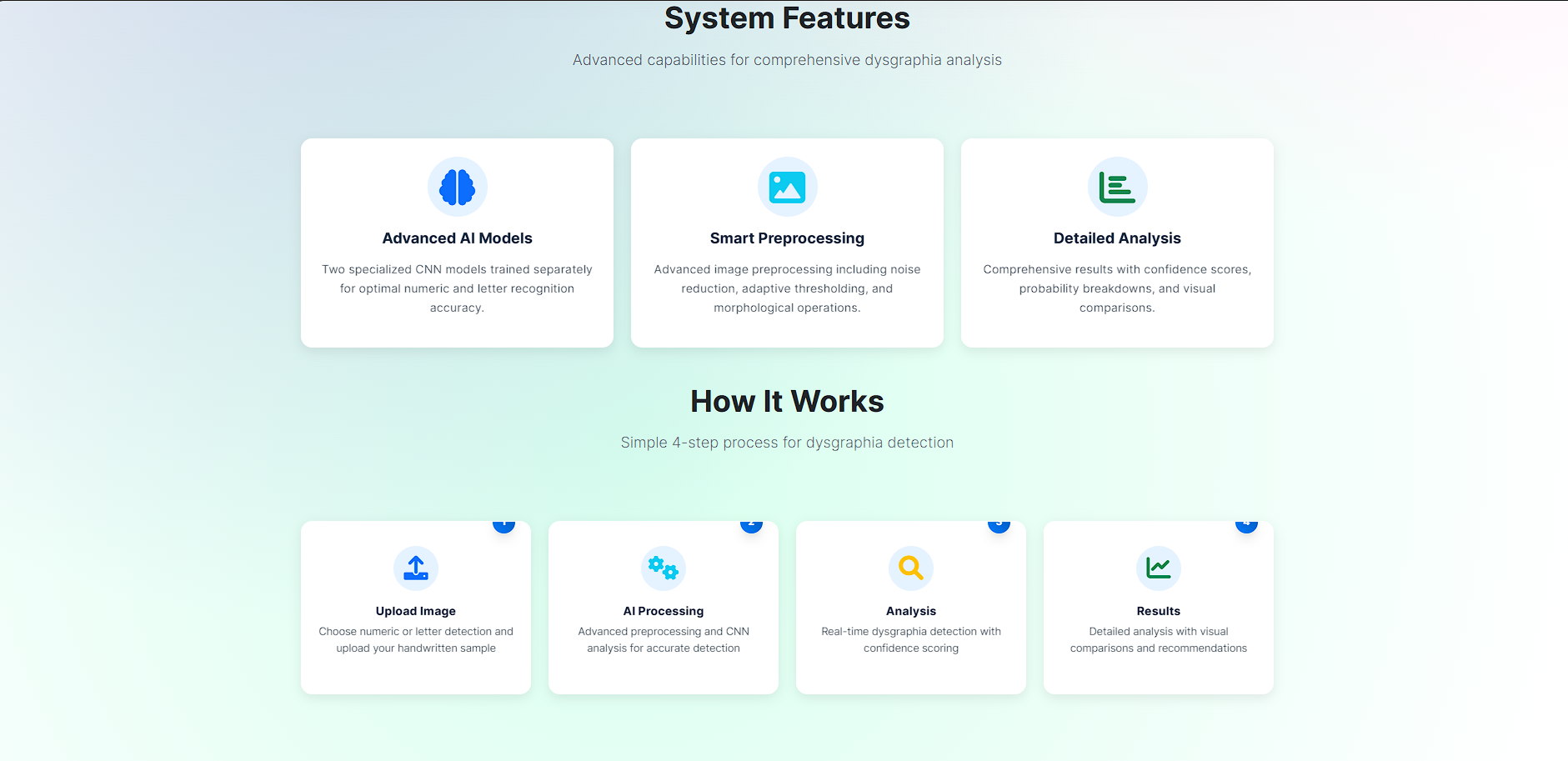1568x761 pixels.
Task: Click step 1 badge on Upload Image card
Action: (503, 524)
